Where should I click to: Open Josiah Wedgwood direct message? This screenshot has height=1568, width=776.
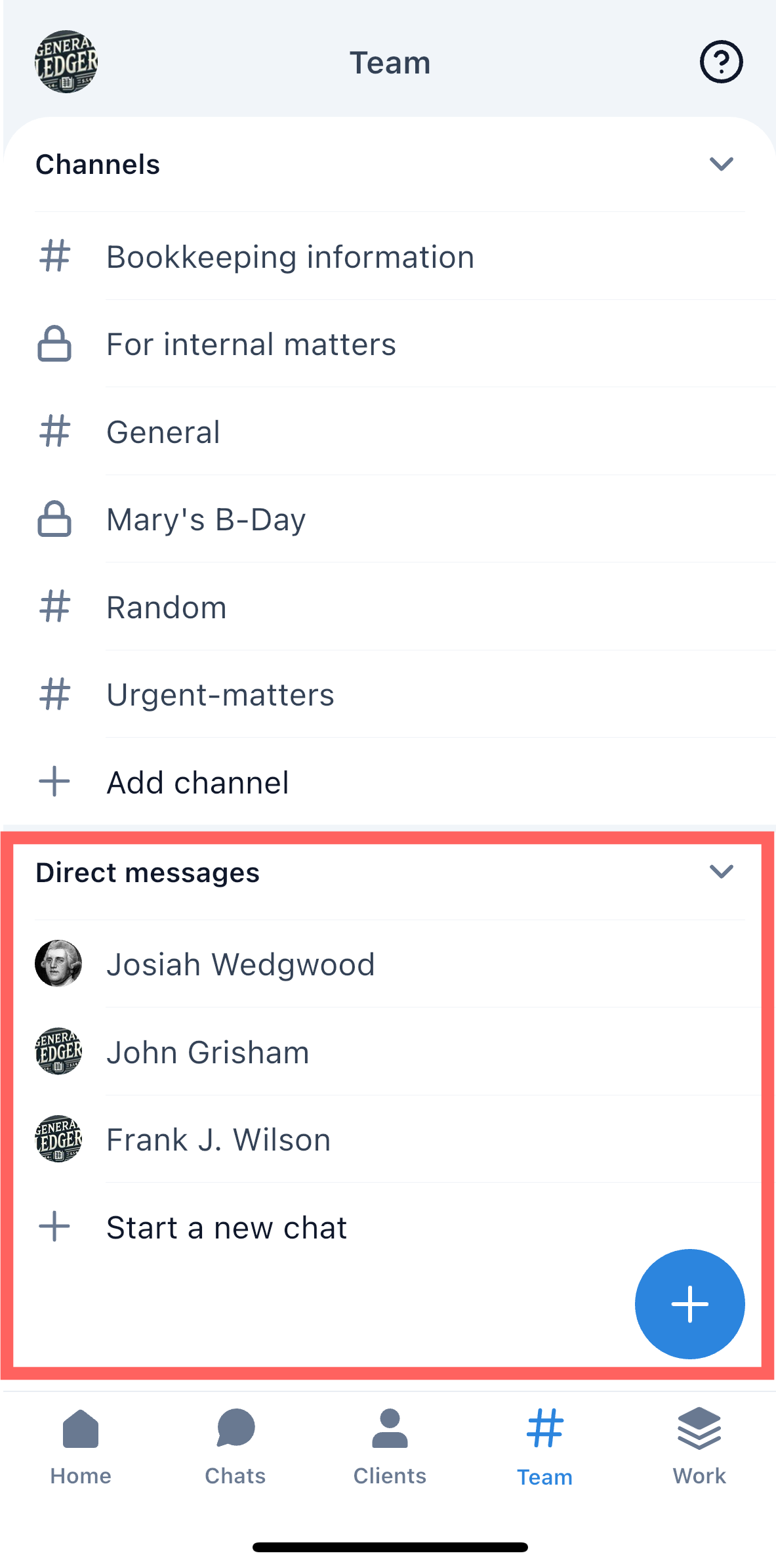tap(240, 965)
